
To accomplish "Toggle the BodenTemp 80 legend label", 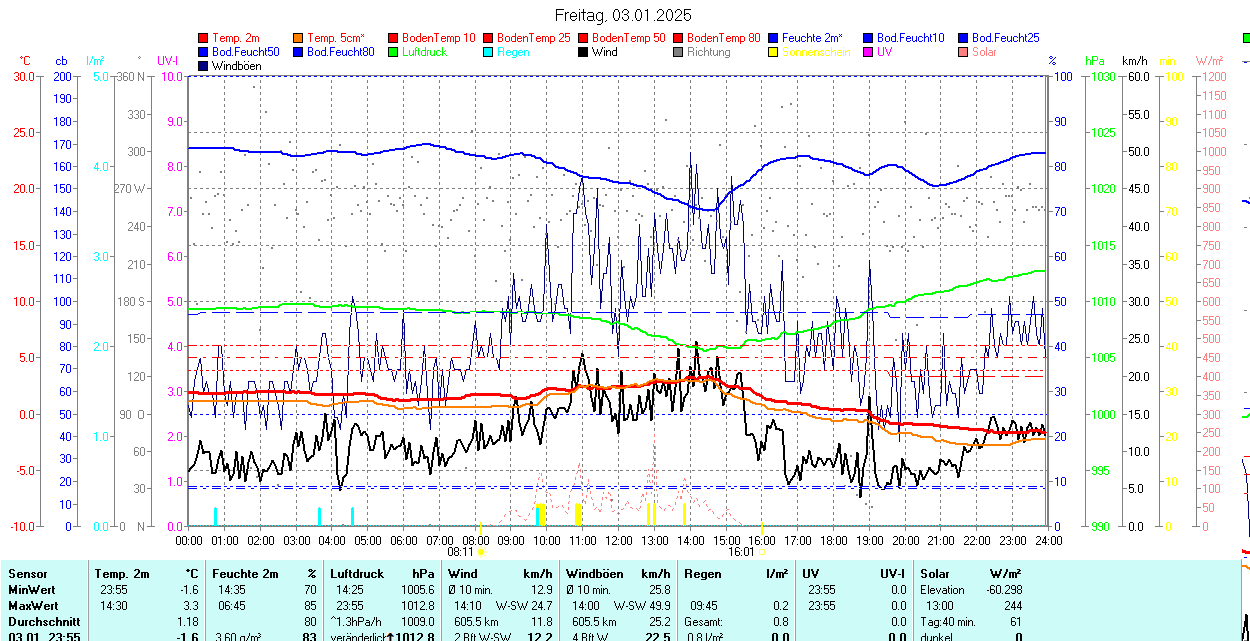I will [x=723, y=38].
